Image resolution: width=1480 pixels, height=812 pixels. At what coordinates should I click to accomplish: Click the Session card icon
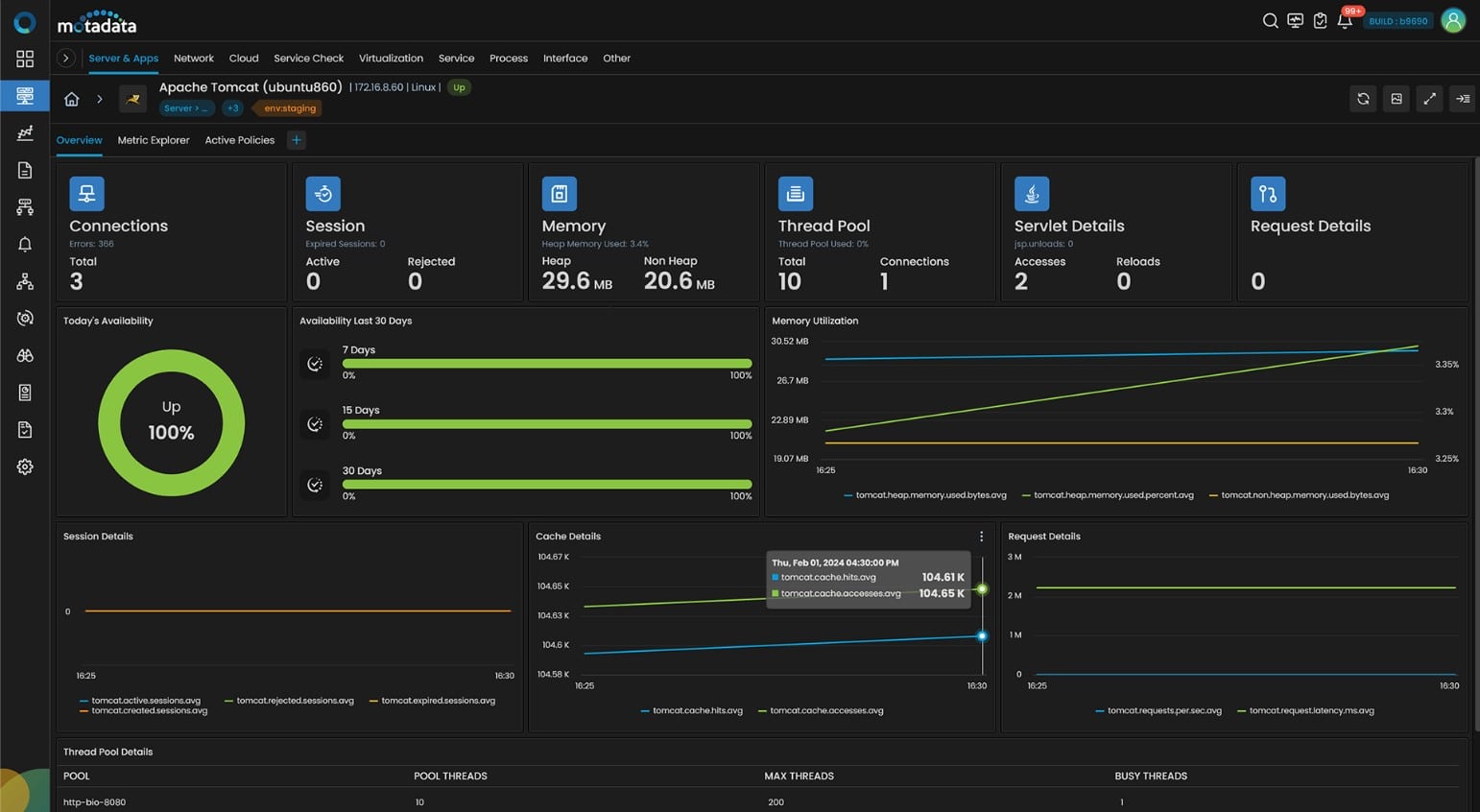[x=323, y=194]
